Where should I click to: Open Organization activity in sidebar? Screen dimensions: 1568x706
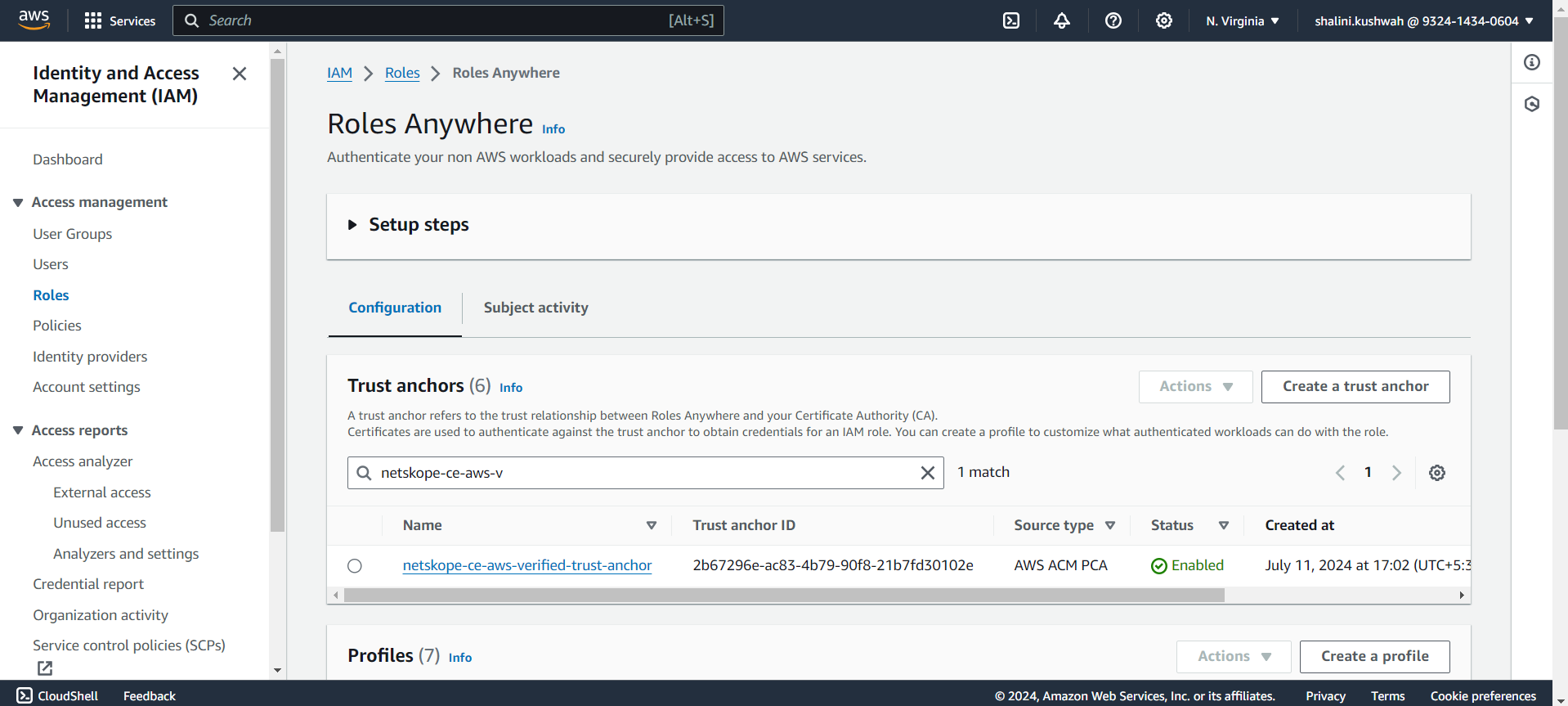(101, 615)
